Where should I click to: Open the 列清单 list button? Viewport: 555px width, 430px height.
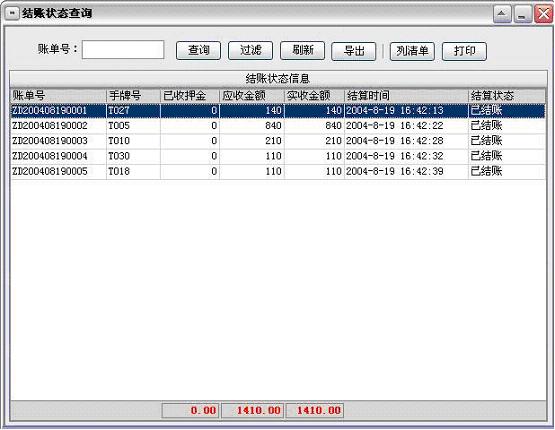(412, 51)
